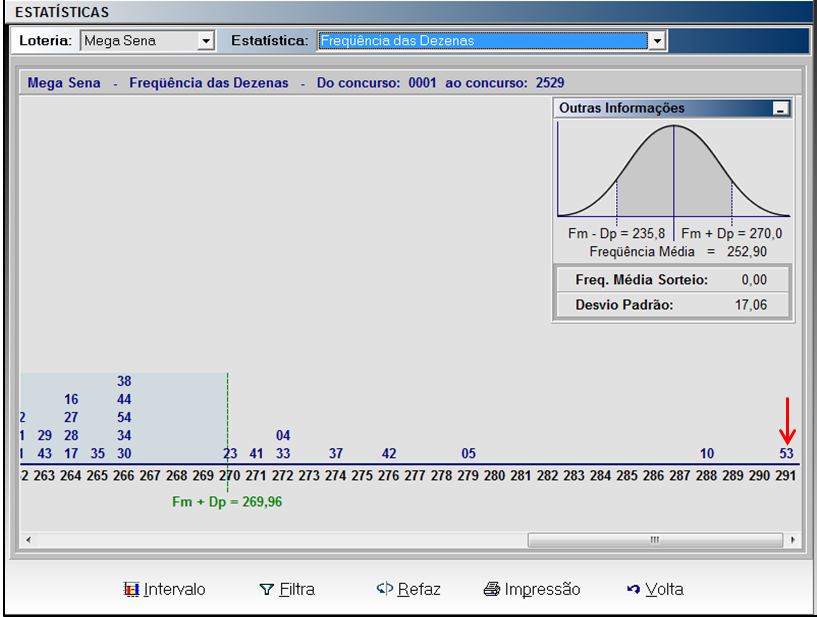817x617 pixels.
Task: Click the axis value 280
Action: (494, 475)
